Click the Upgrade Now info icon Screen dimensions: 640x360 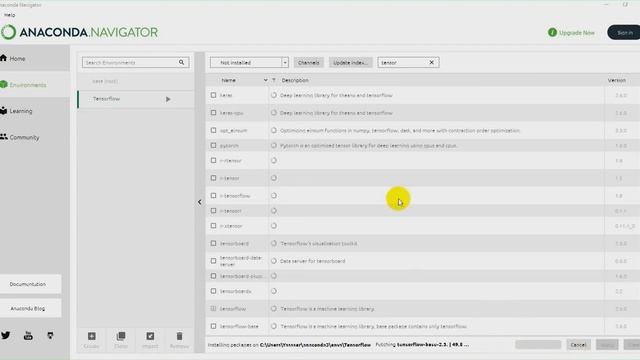(x=552, y=32)
